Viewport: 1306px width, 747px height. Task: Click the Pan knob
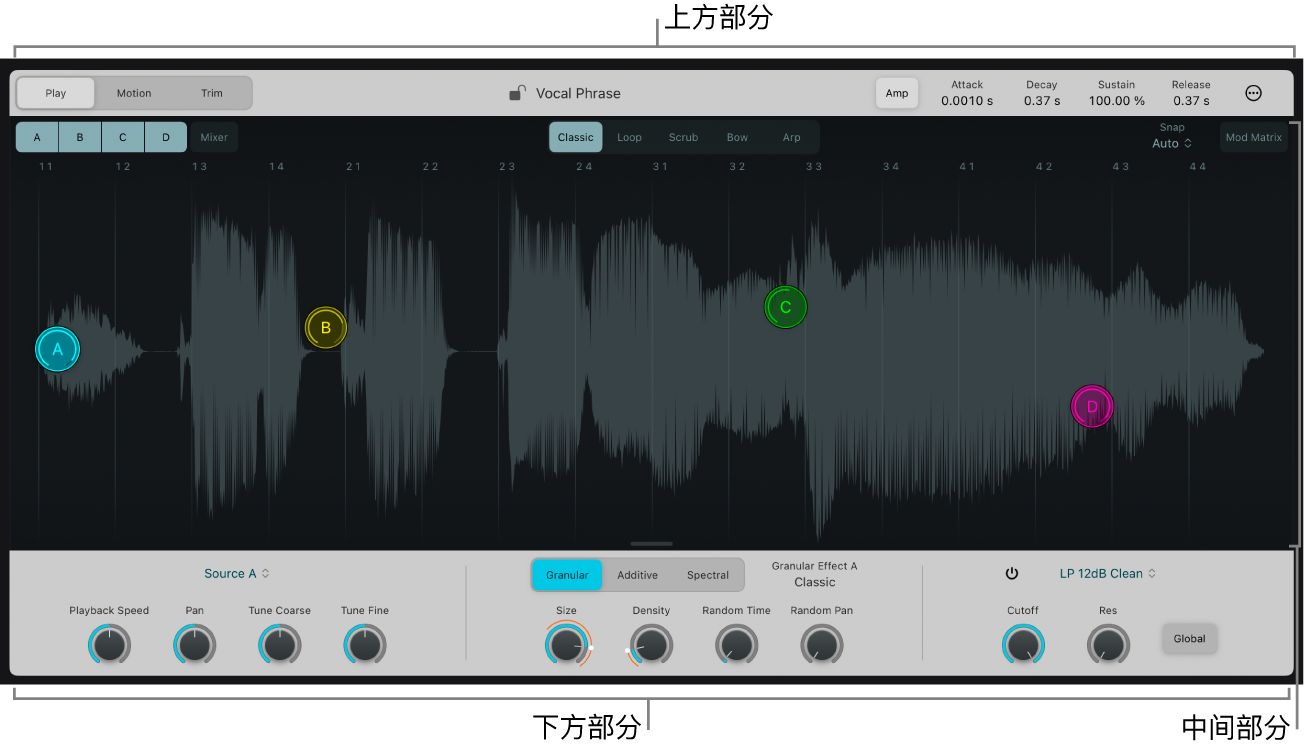194,645
